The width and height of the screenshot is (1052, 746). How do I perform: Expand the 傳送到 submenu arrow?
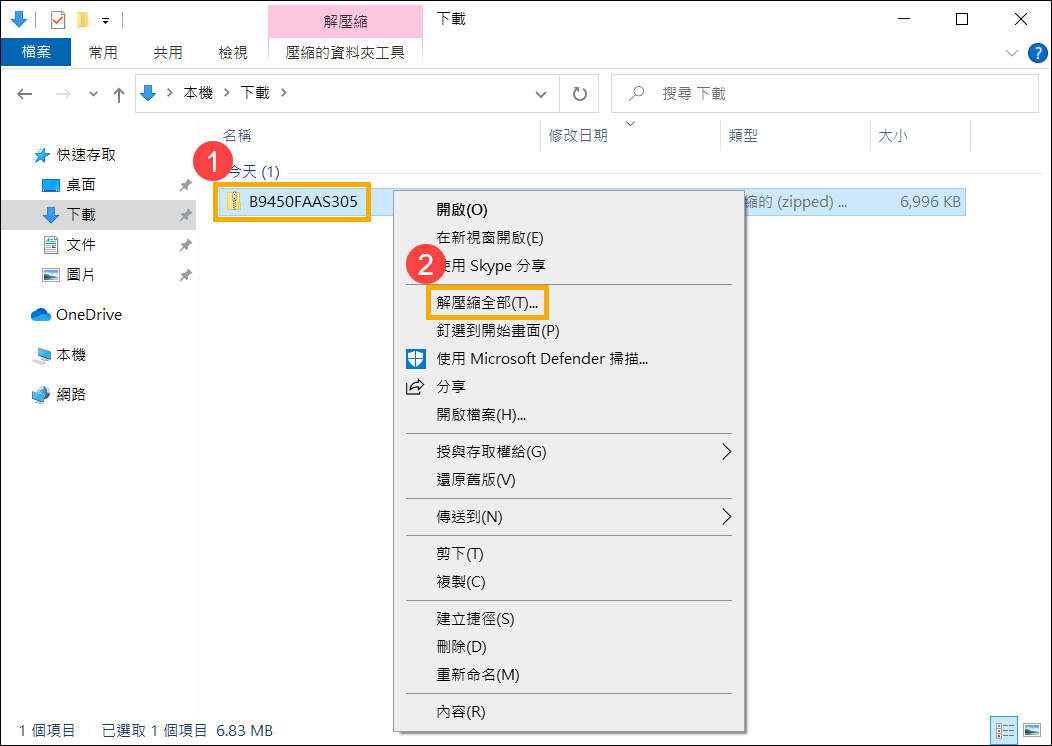[727, 517]
